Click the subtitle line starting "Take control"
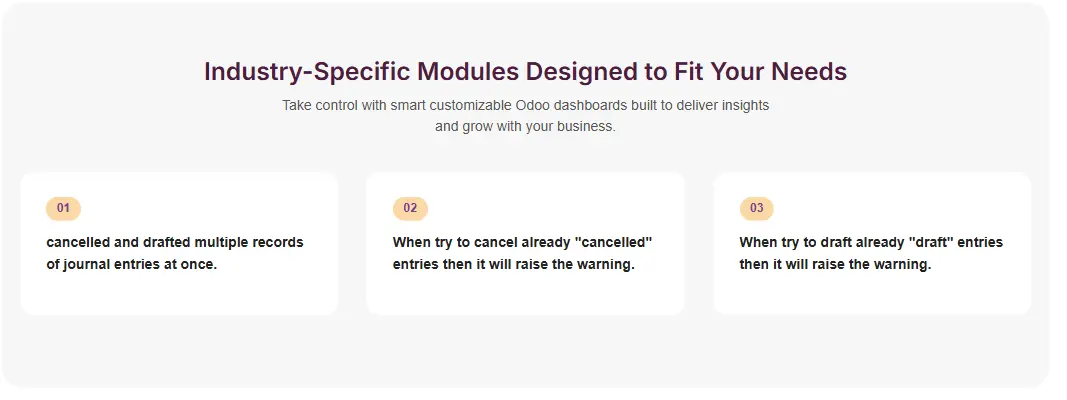 [x=525, y=105]
